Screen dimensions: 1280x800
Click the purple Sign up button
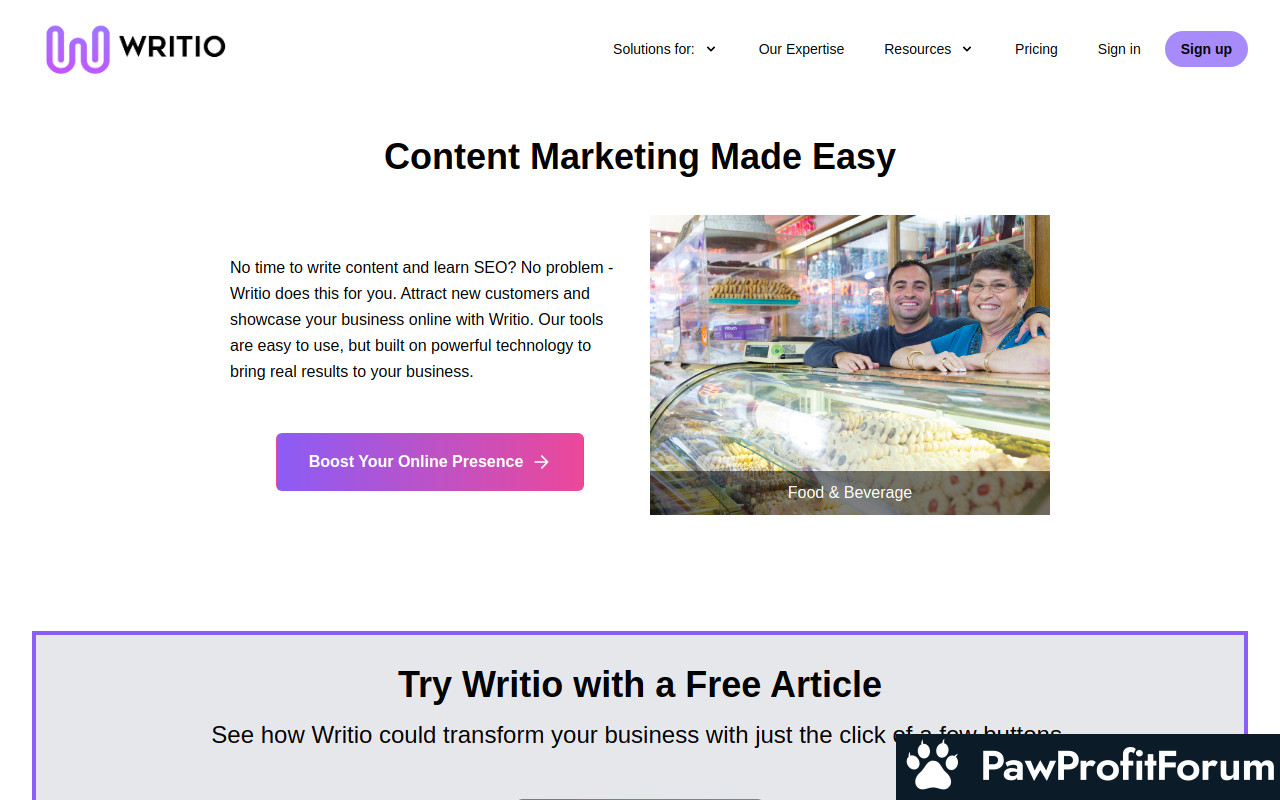pyautogui.click(x=1206, y=49)
